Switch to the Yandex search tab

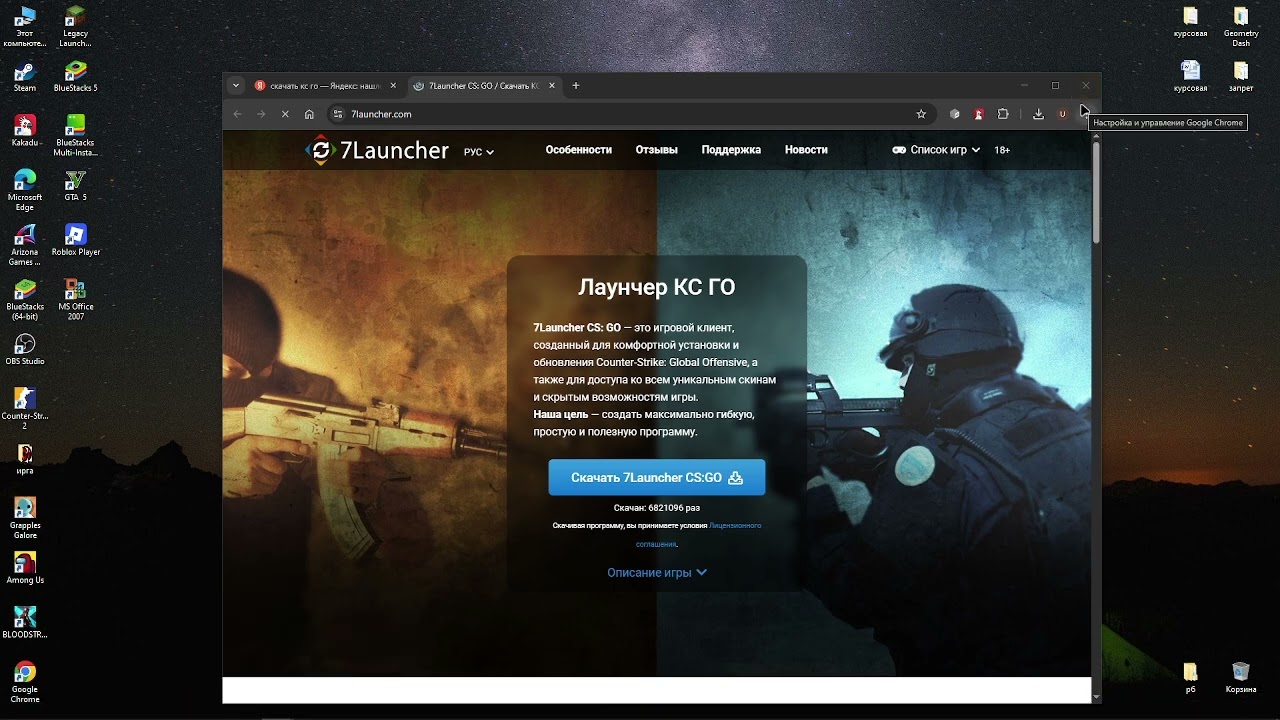[x=325, y=86]
